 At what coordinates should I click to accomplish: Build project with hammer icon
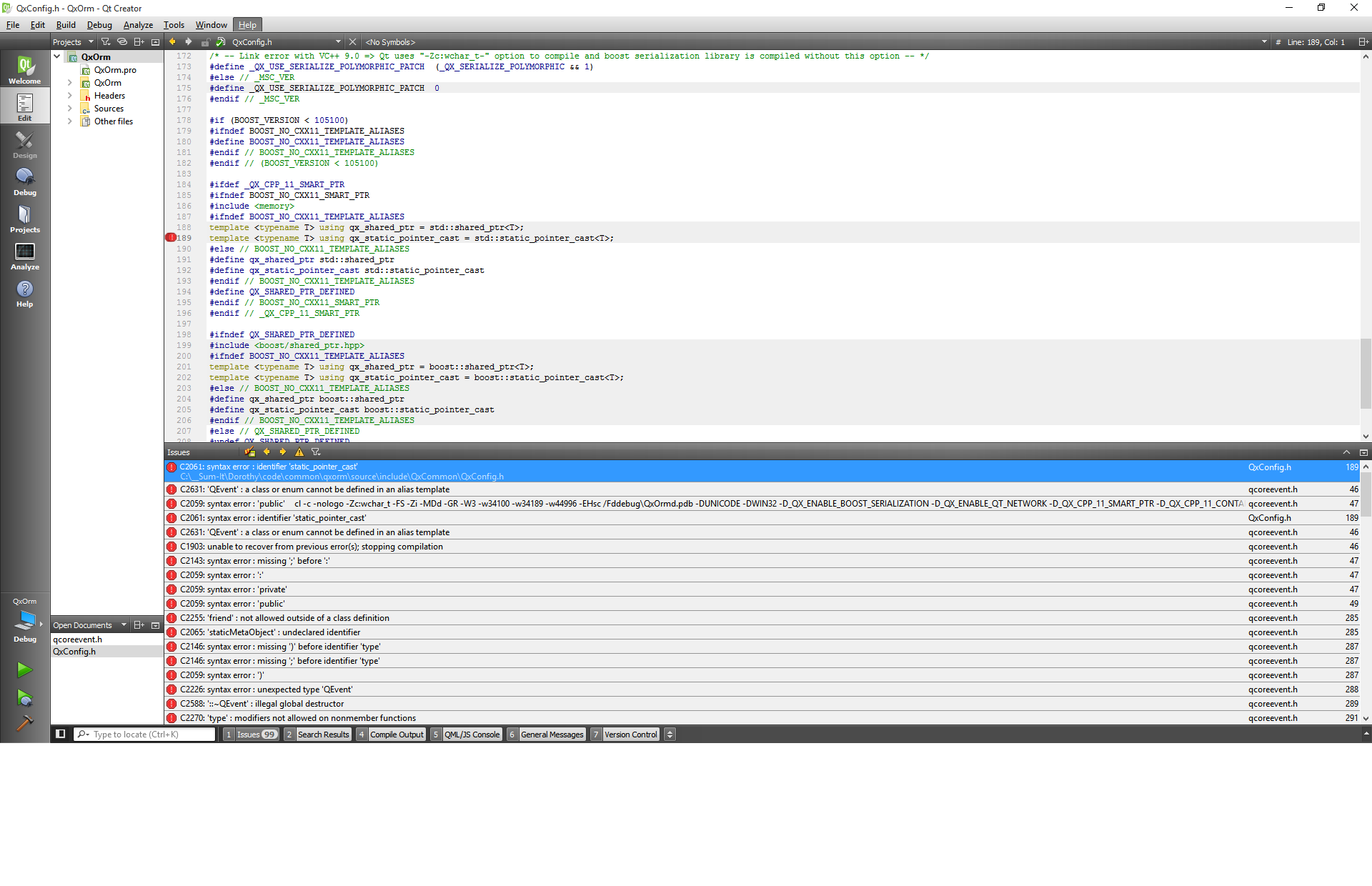25,723
